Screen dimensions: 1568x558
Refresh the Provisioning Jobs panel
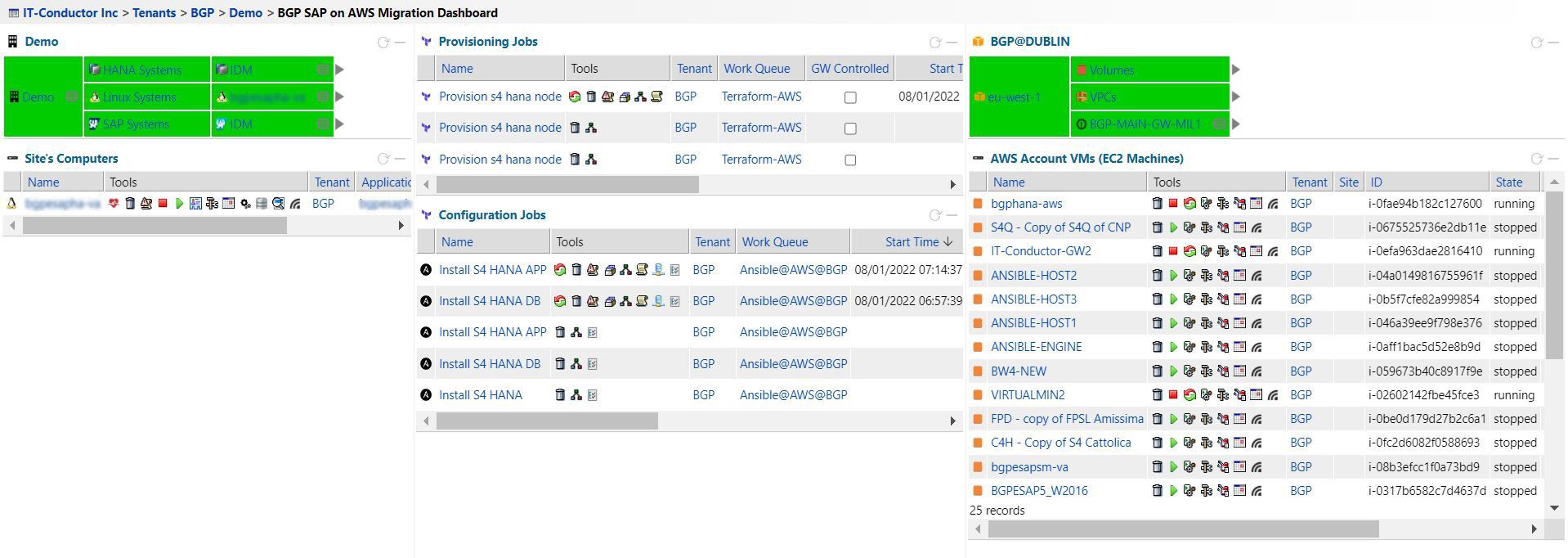(x=934, y=43)
